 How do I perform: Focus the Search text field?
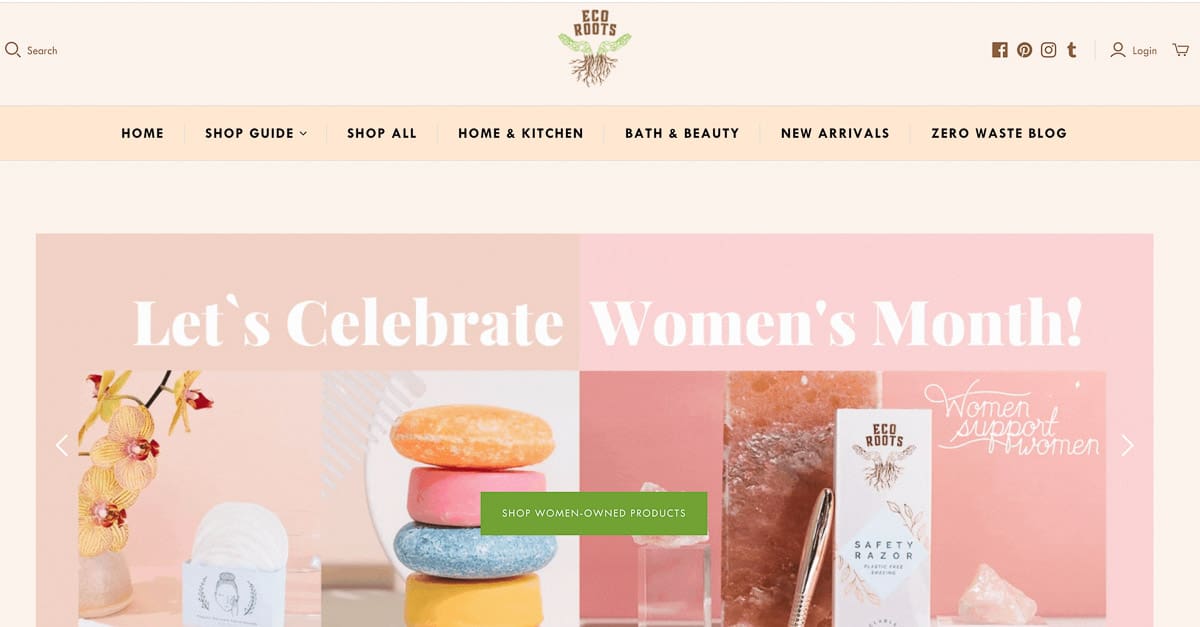tap(42, 51)
